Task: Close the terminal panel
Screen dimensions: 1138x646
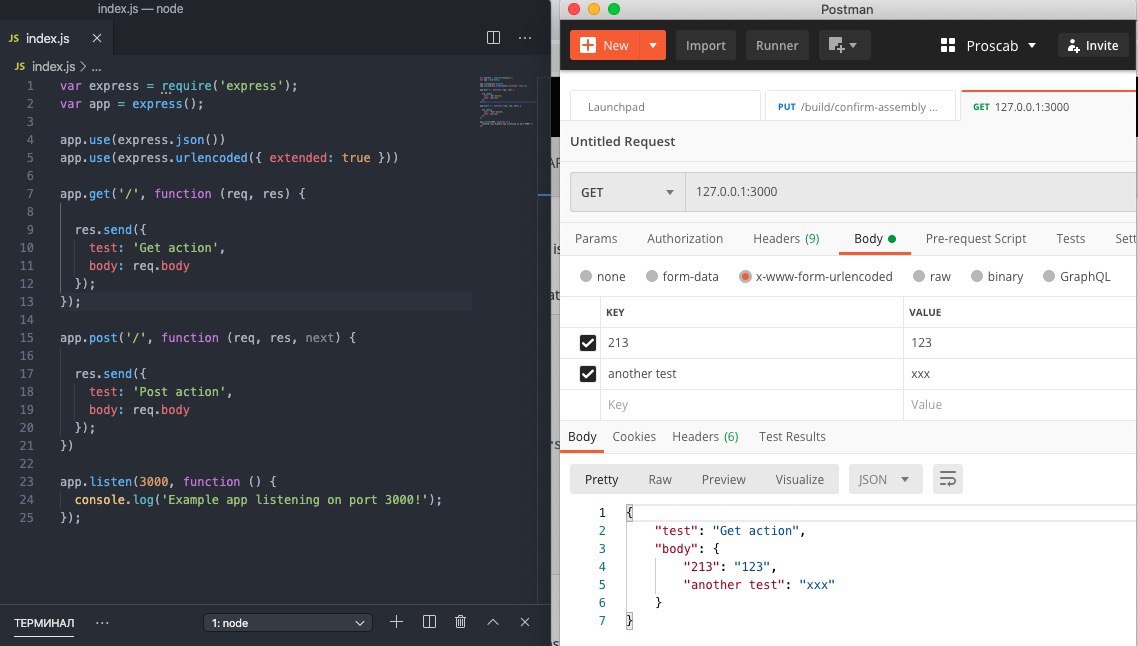Action: tap(525, 622)
